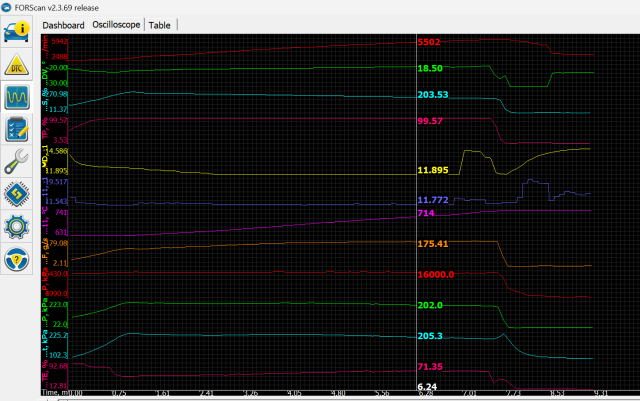Click the orange 175.41 trace value
Viewport: 640px width, 401px height.
point(433,243)
